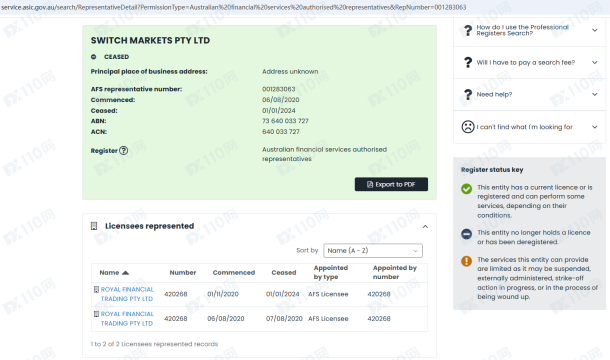This screenshot has width=610, height=360.
Task: Click the Register status key heading
Action: 492,170
